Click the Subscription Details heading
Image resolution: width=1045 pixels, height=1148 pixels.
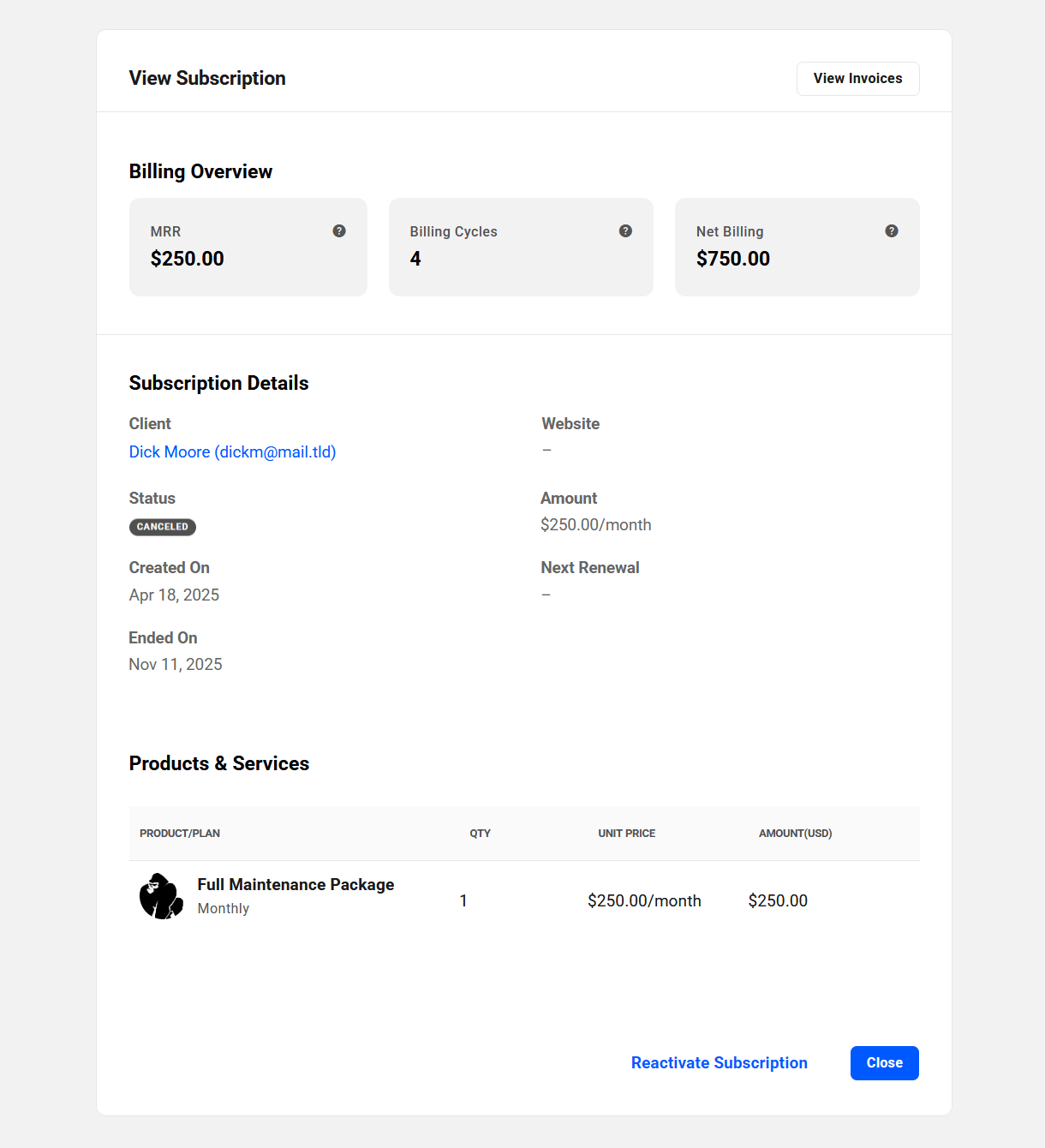tap(218, 384)
